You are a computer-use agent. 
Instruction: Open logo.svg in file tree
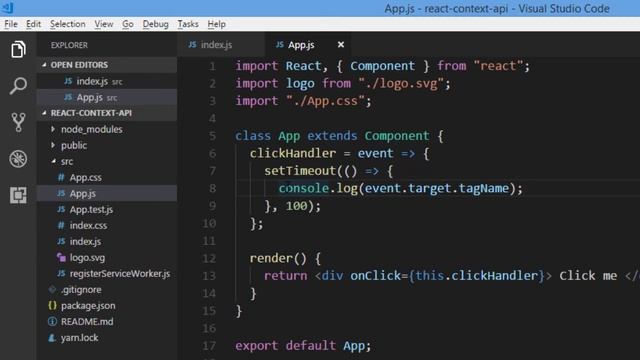[107, 257]
